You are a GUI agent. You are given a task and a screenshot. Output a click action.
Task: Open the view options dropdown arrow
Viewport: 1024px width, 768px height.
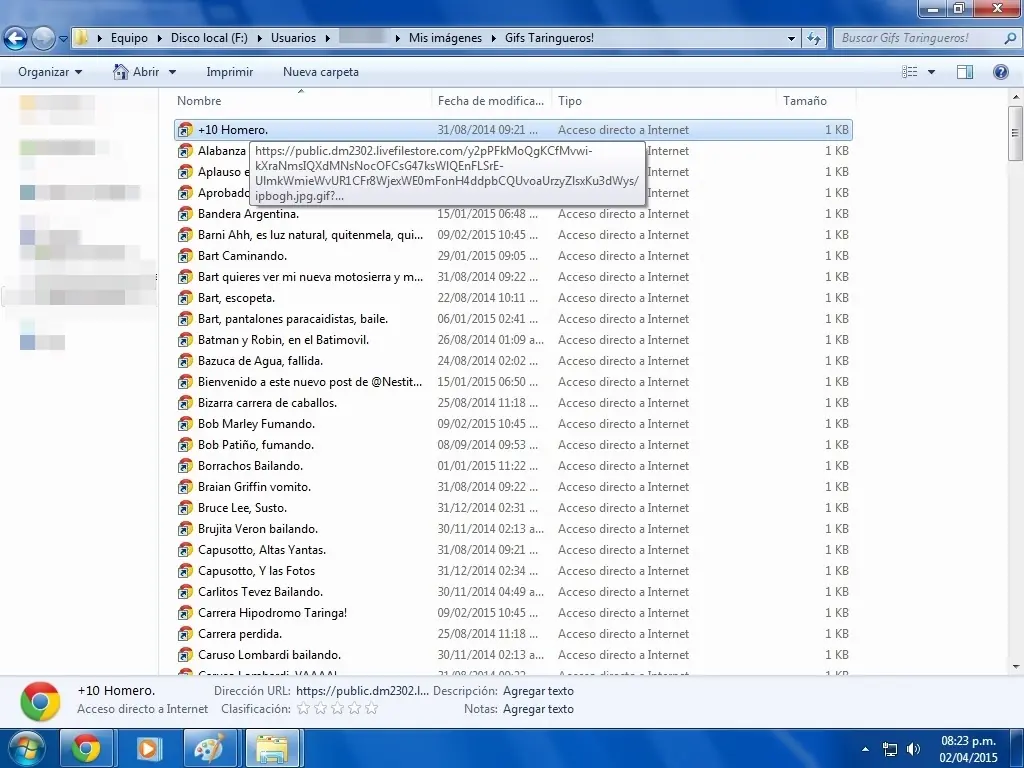coord(931,72)
